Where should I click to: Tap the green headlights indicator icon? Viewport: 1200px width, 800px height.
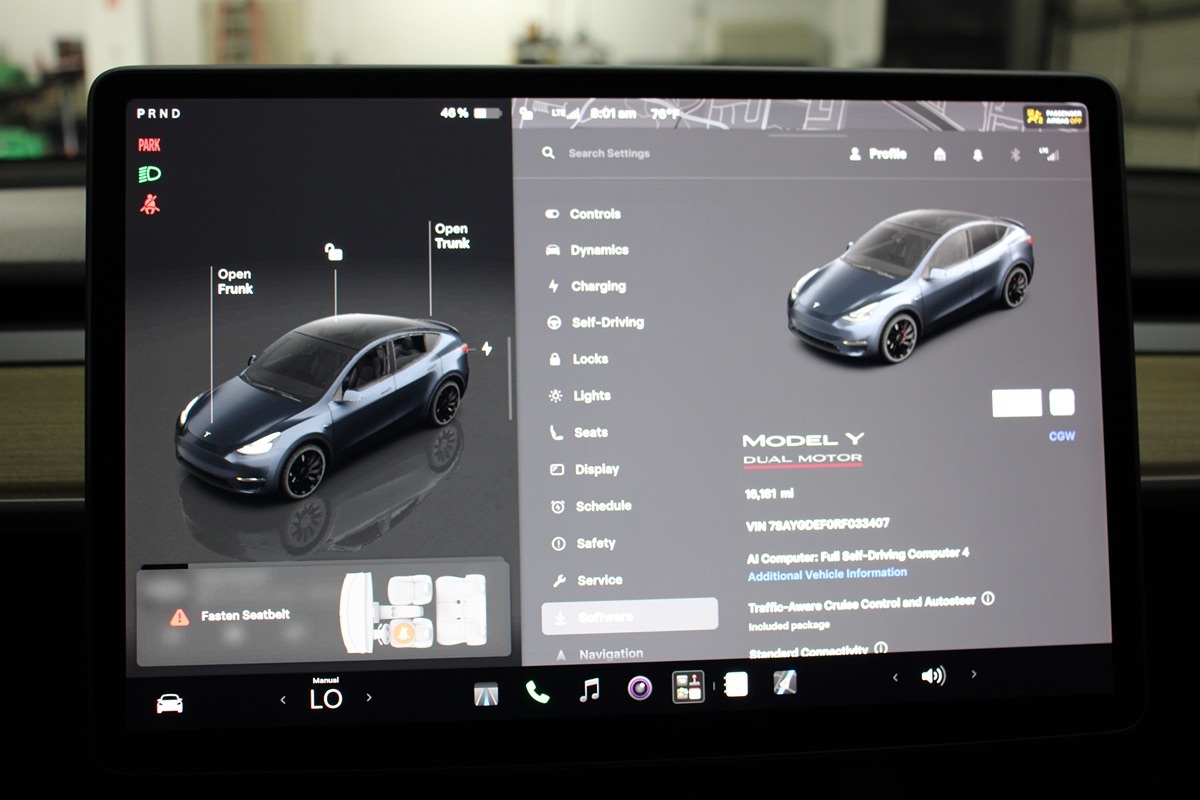point(150,174)
